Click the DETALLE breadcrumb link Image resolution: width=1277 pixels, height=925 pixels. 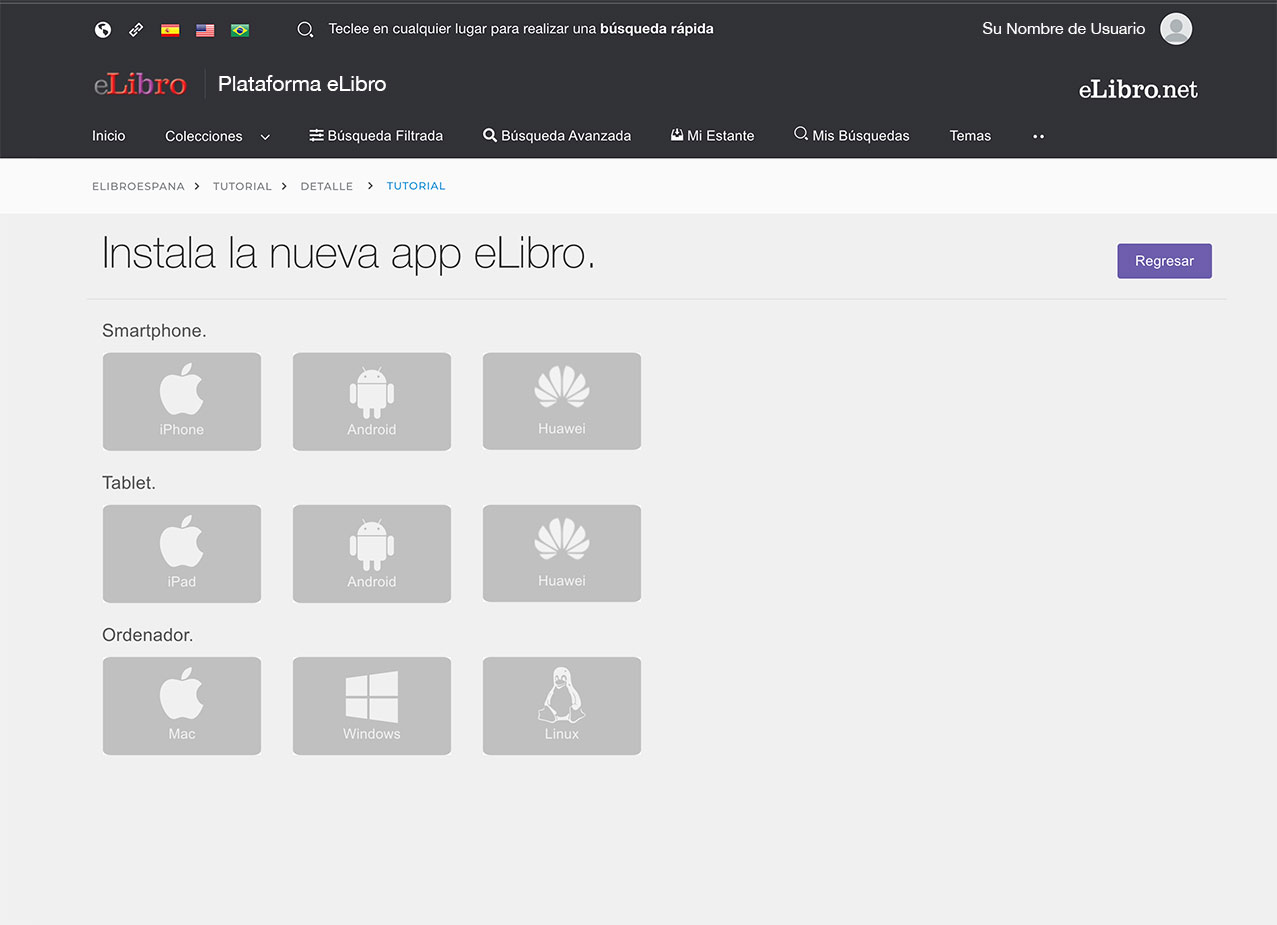[327, 186]
